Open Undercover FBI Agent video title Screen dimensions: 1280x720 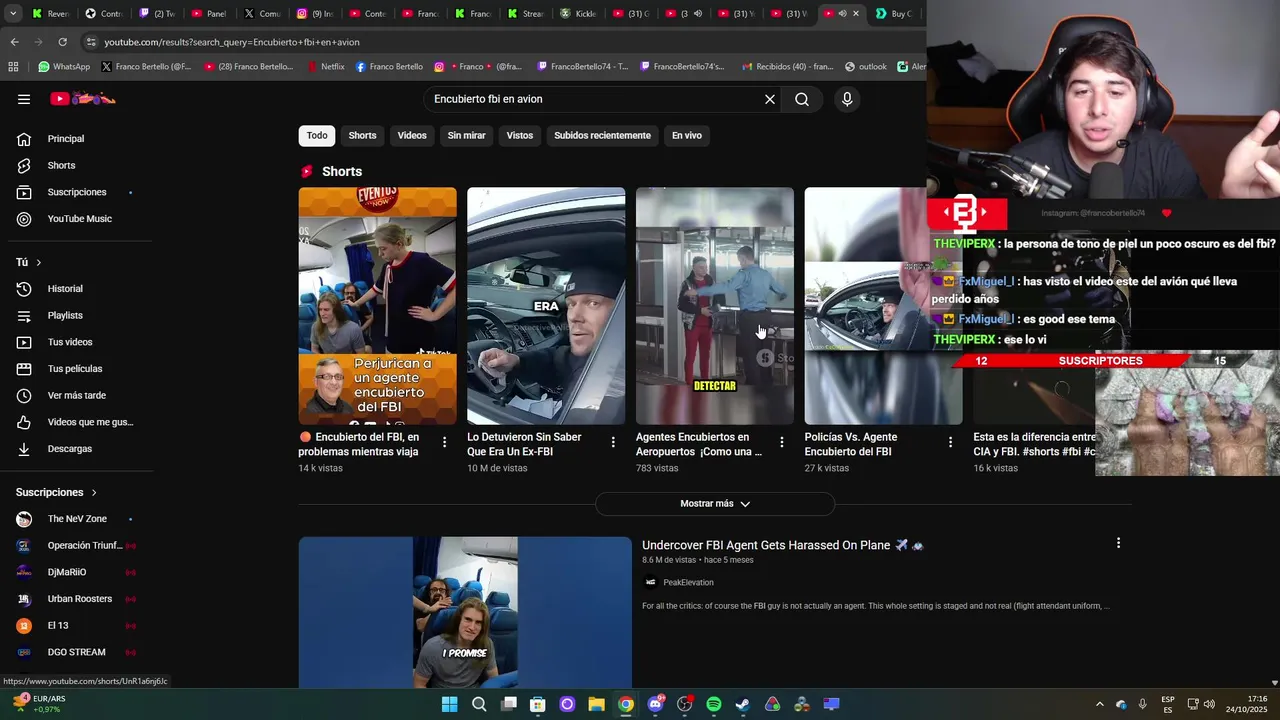[x=782, y=545]
